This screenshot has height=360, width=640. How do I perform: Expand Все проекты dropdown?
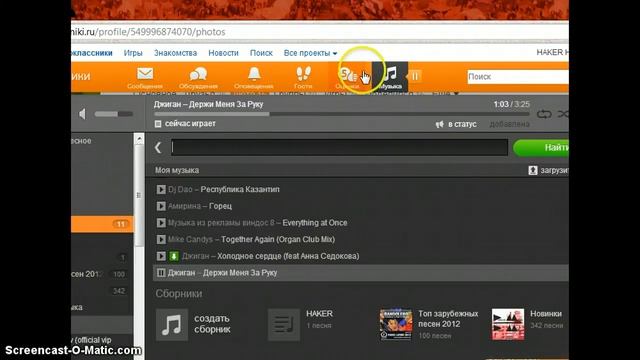coord(310,53)
